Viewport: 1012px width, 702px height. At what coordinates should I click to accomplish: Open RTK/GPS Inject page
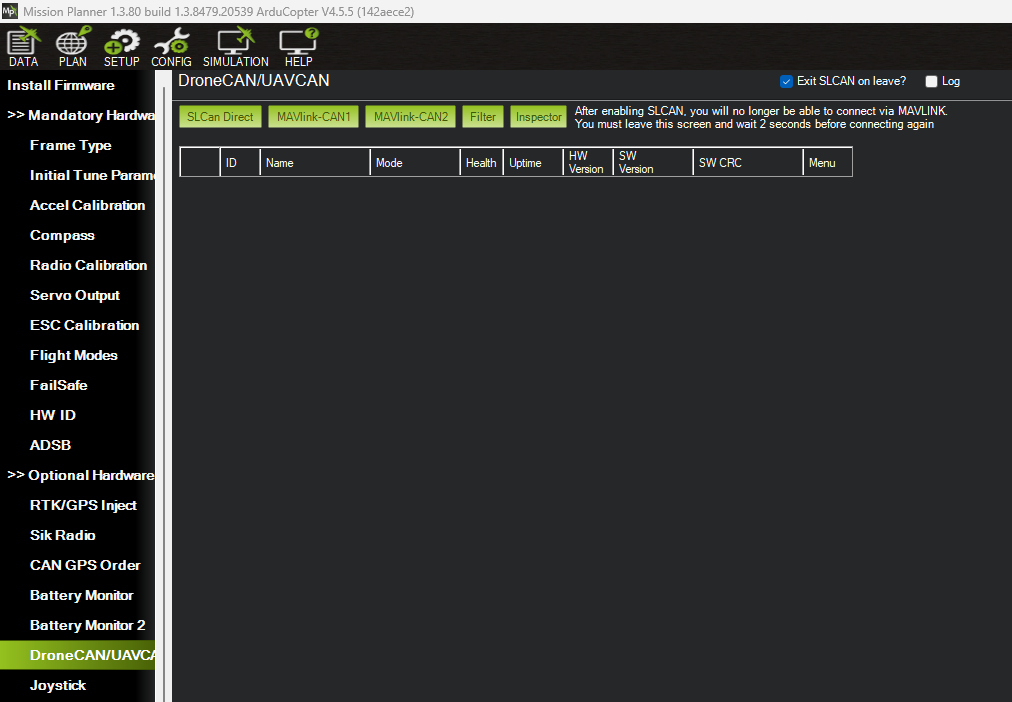(83, 505)
